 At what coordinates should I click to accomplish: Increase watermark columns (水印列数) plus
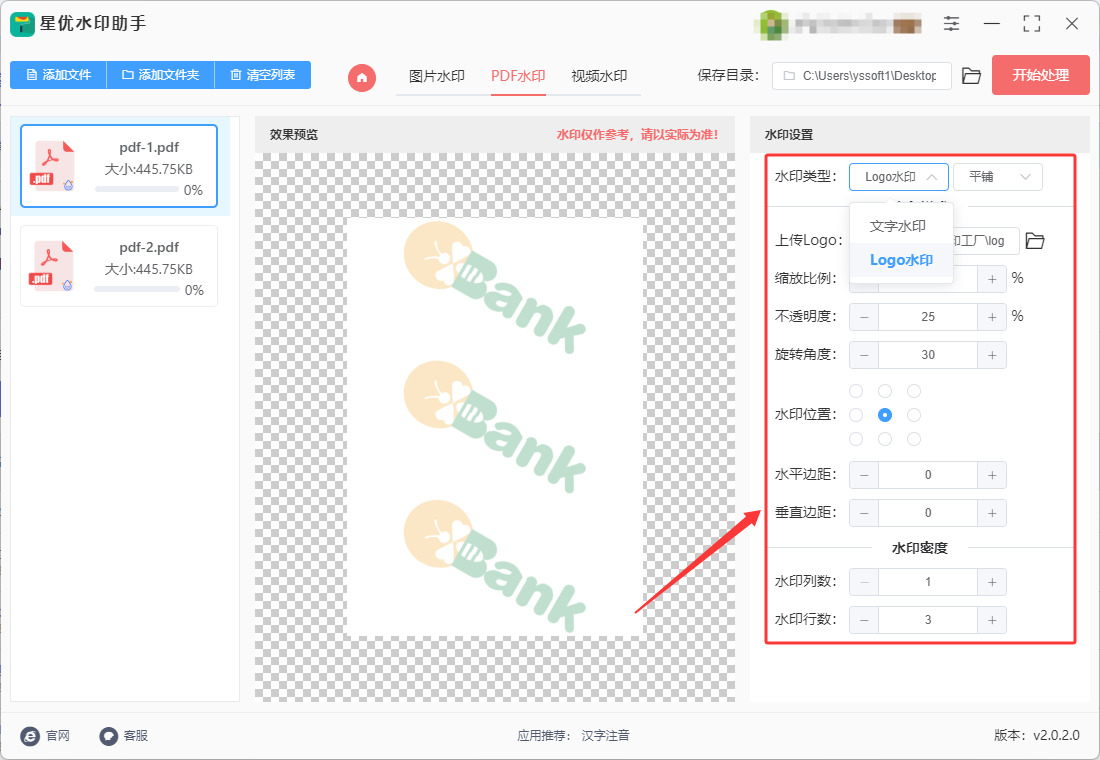click(992, 582)
